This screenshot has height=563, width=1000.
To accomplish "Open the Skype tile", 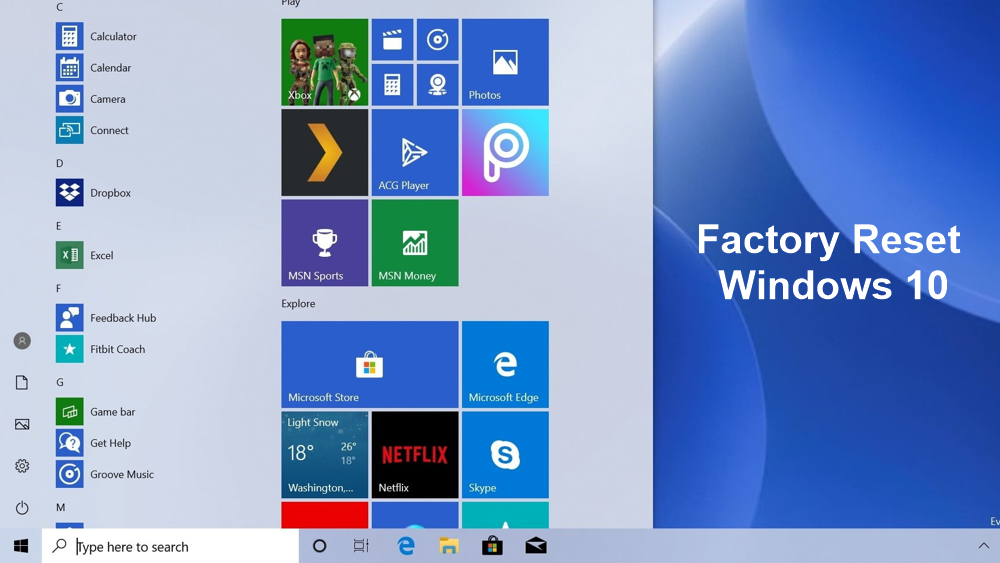I will [x=505, y=455].
